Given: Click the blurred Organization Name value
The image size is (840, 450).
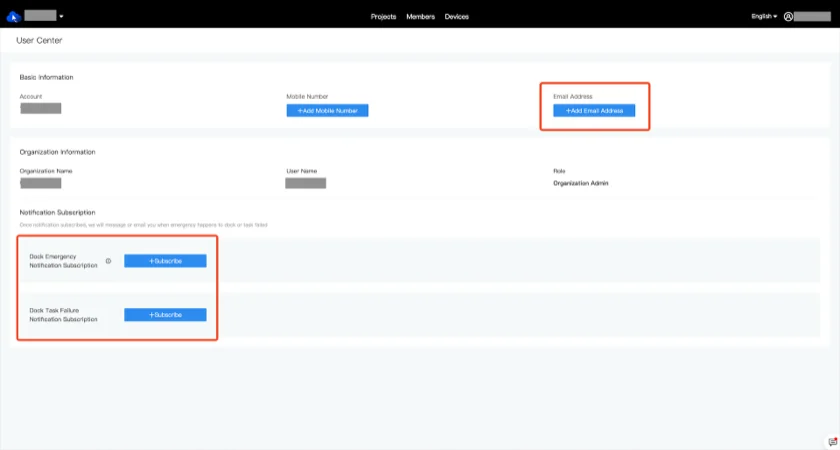Looking at the screenshot, I should [x=41, y=184].
